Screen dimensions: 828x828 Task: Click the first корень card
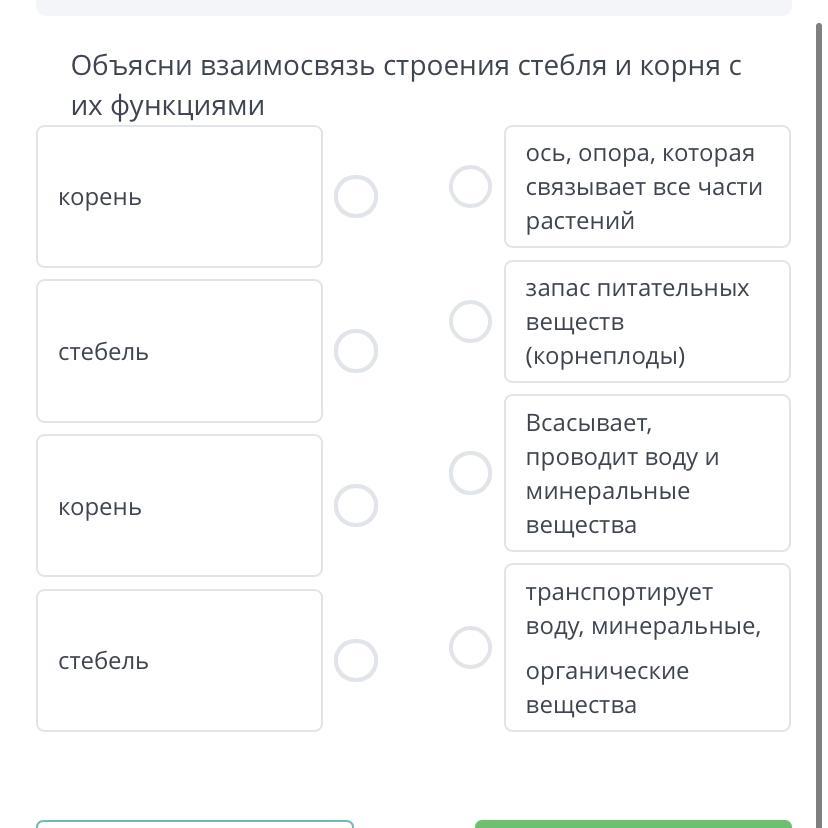[x=180, y=196]
